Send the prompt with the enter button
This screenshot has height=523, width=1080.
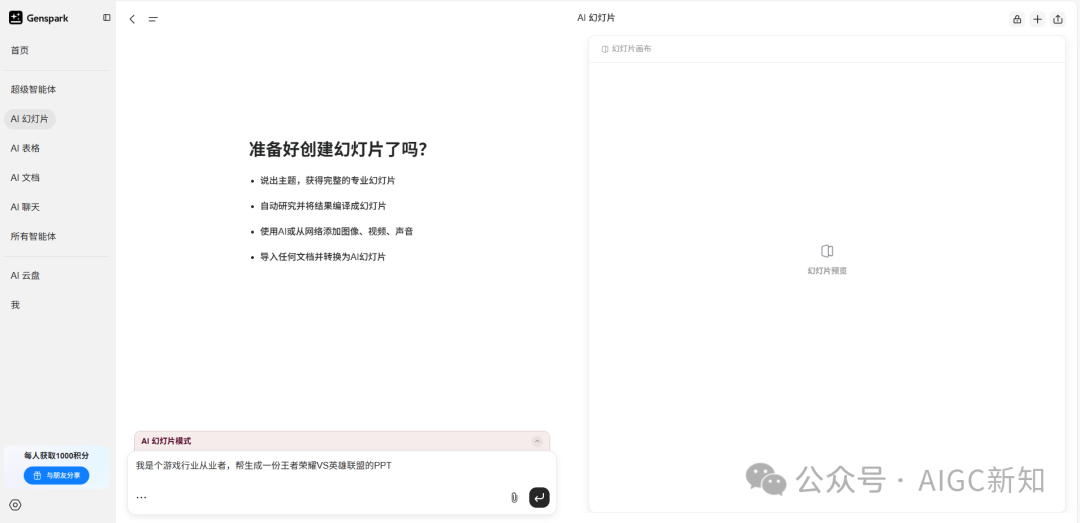(539, 497)
